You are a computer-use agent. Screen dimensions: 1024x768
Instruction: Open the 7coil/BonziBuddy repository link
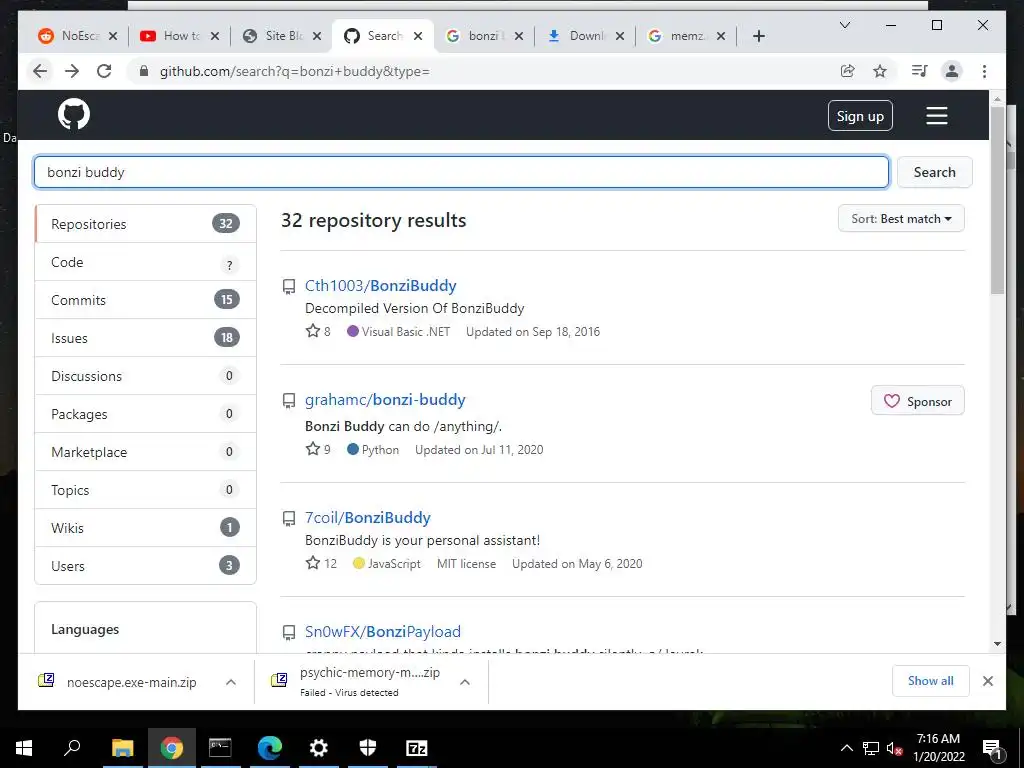click(x=368, y=517)
